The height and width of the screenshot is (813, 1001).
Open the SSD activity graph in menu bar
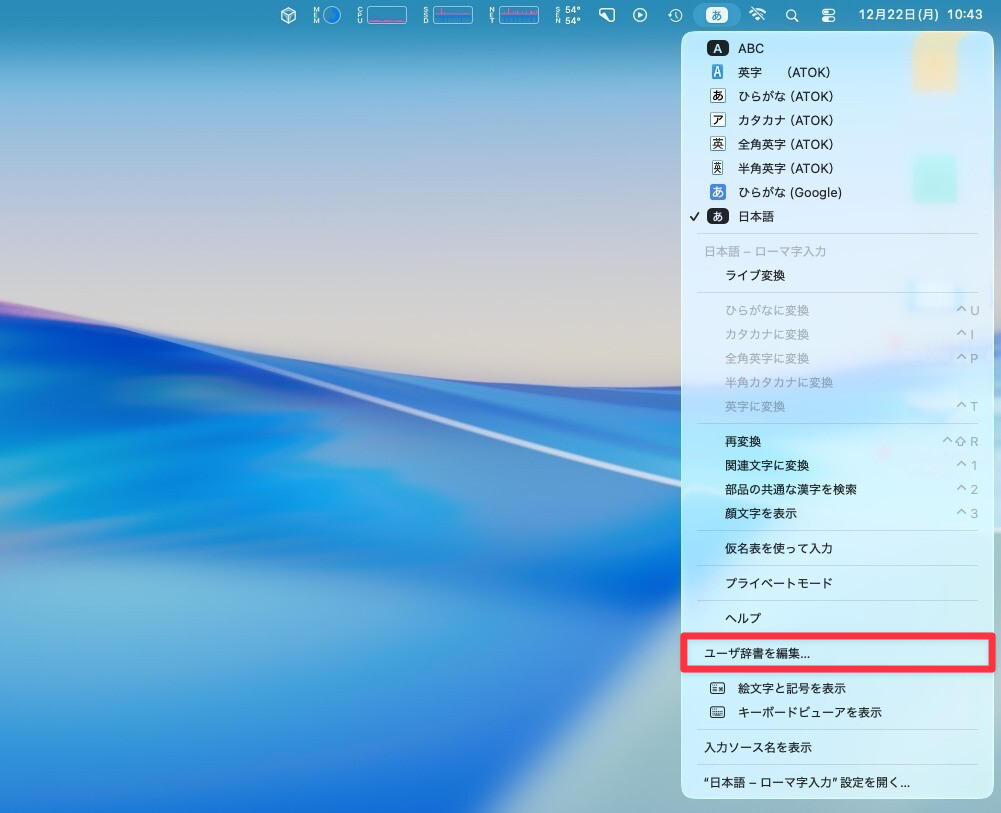point(448,15)
